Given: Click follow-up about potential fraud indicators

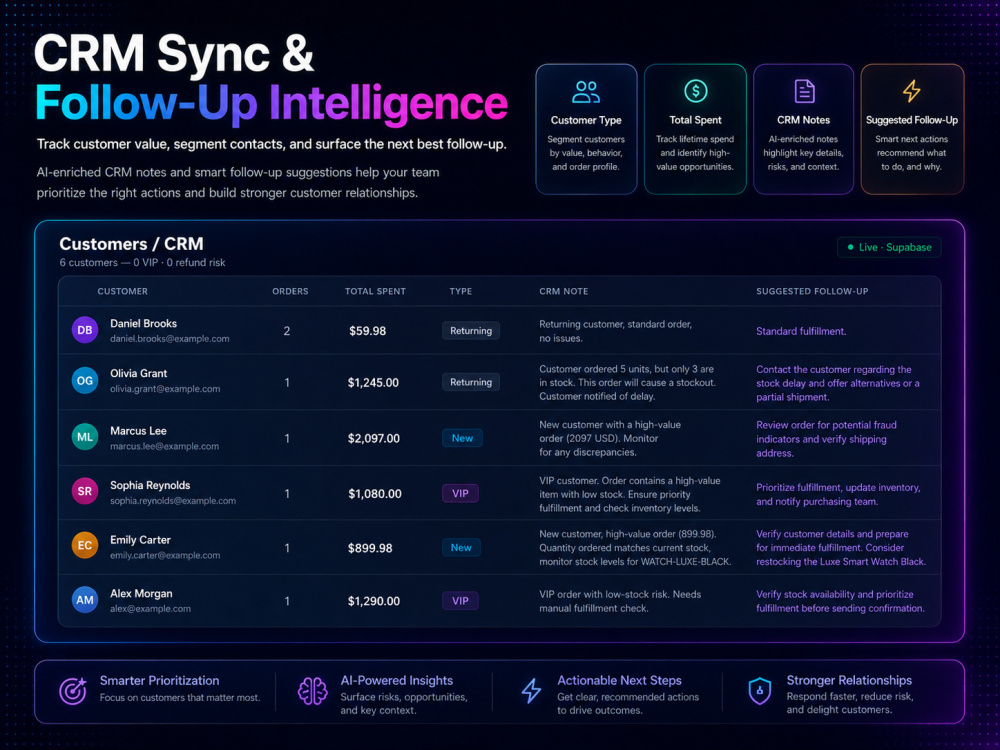Looking at the screenshot, I should [827, 439].
